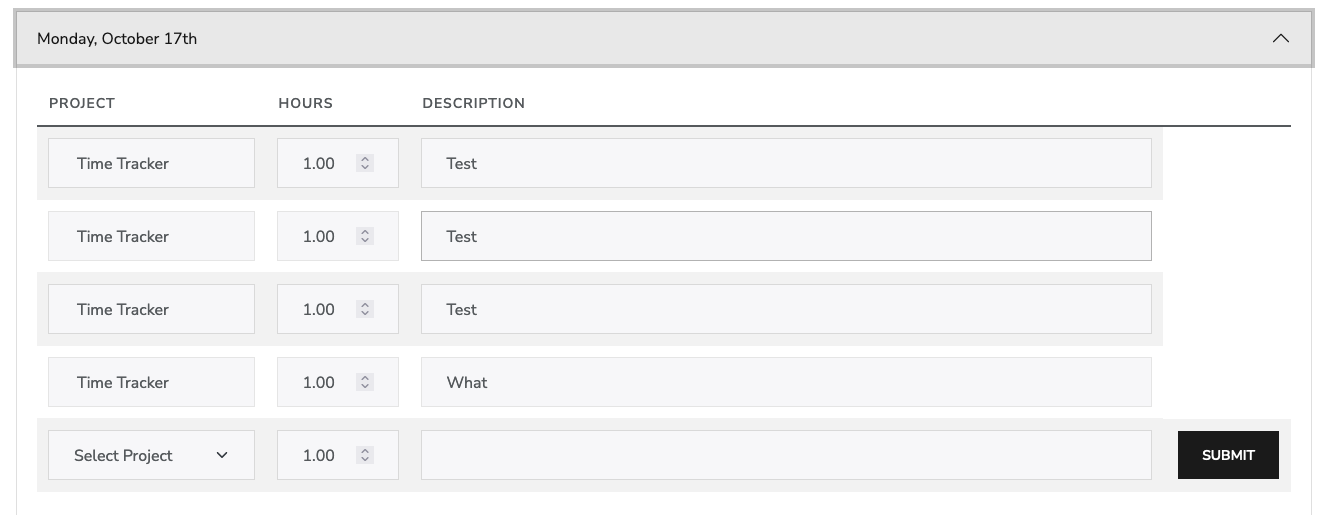Click the third row's Time Tracker project field
Screen dimensions: 1328x515
coord(151,309)
